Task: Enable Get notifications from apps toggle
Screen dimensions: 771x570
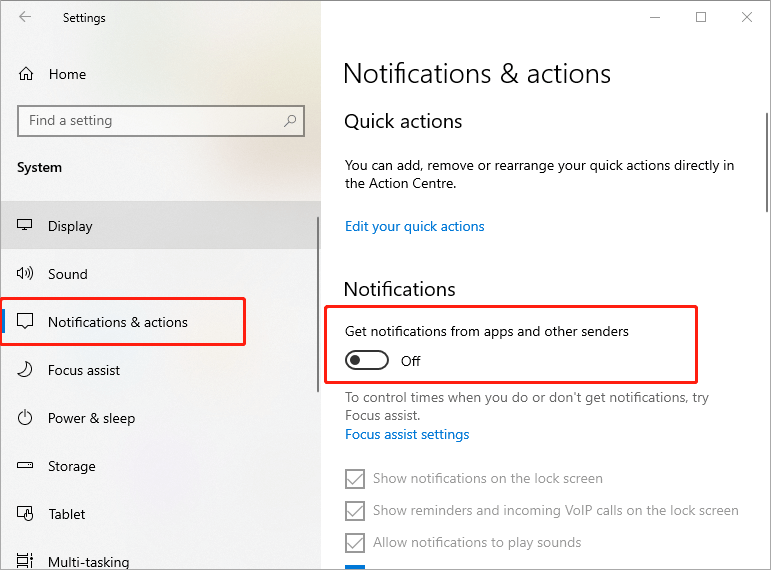Action: (366, 361)
